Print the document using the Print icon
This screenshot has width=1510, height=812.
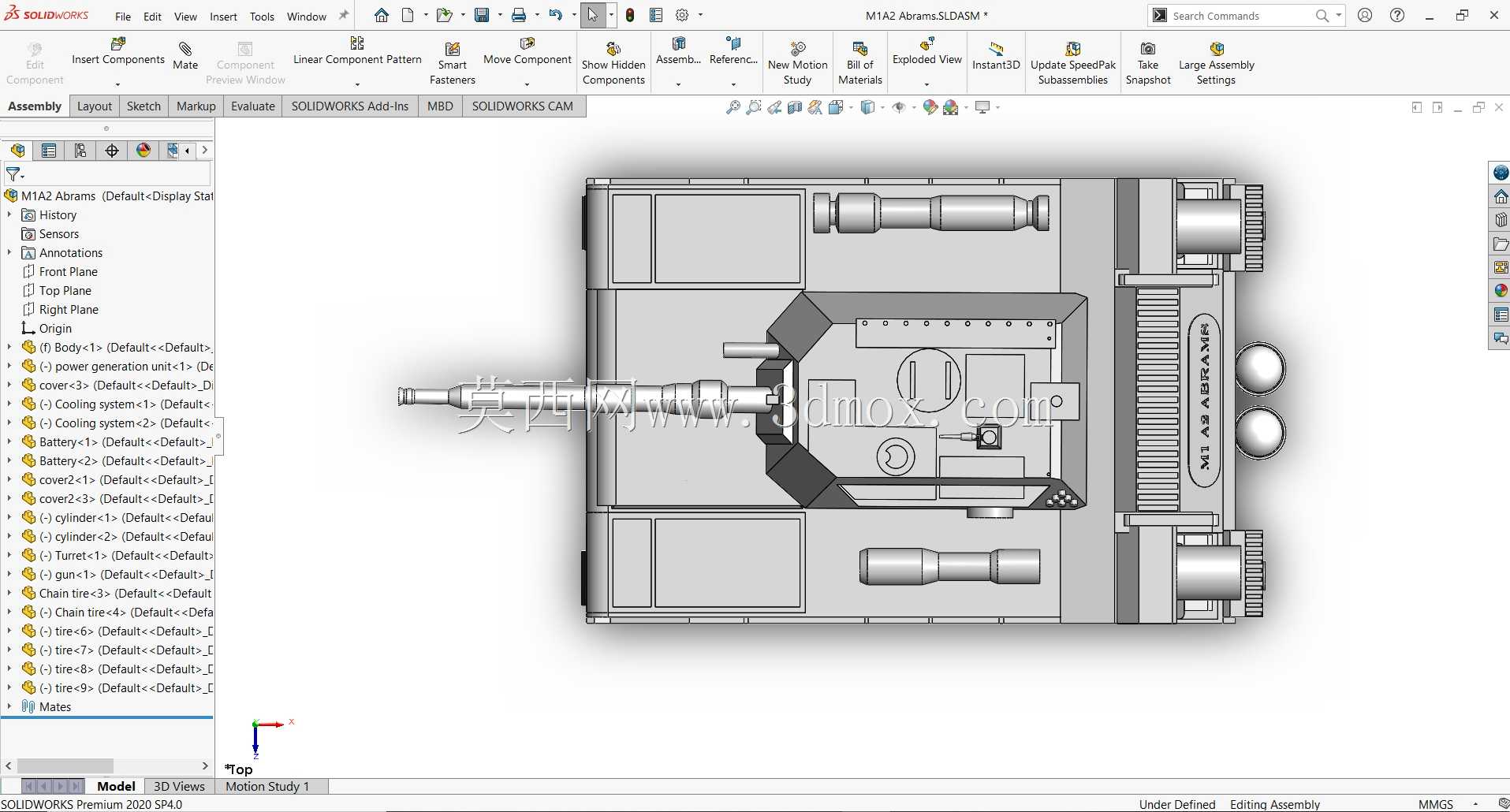click(x=519, y=15)
